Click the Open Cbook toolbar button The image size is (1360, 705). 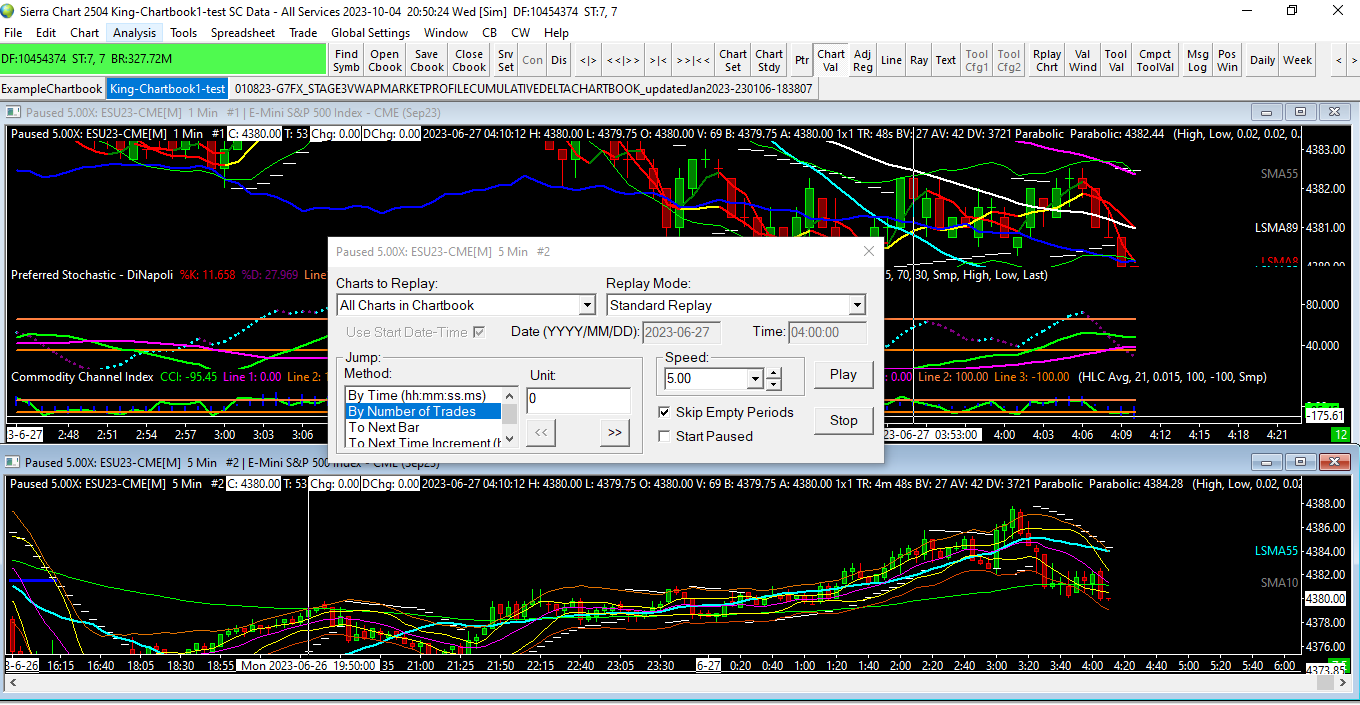click(385, 60)
